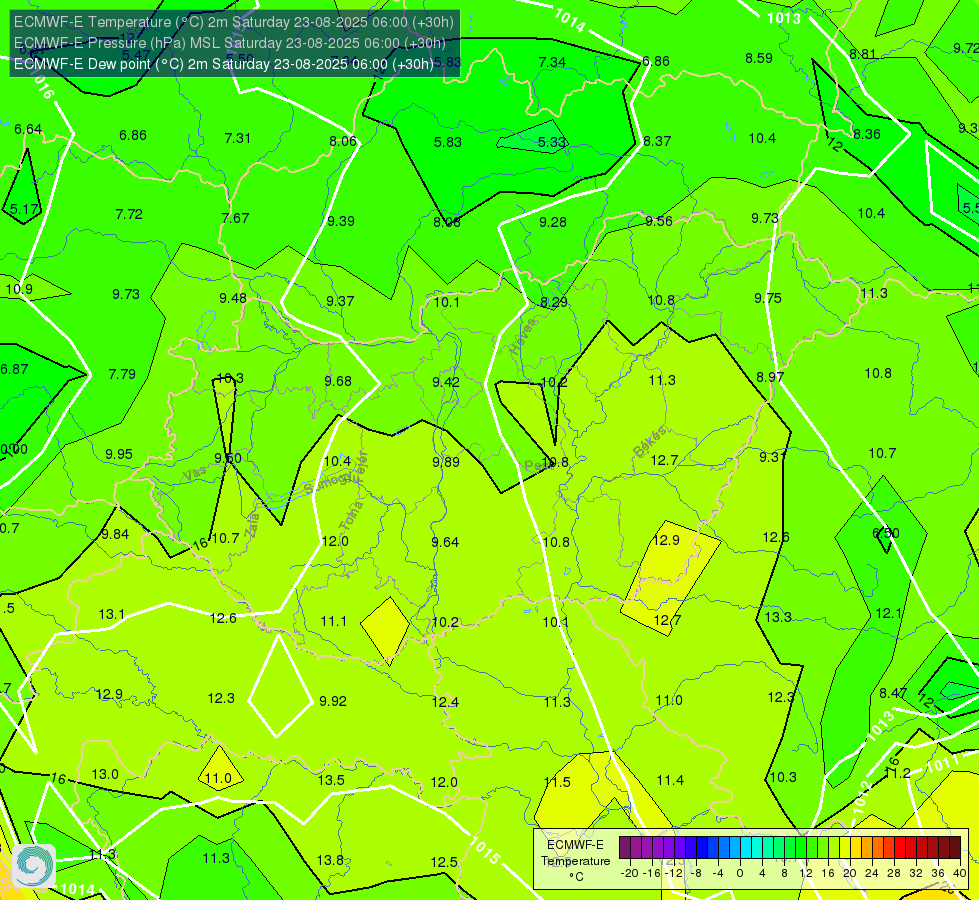The height and width of the screenshot is (900, 979).
Task: Click the purple swatch at legend value -20
Action: [625, 848]
